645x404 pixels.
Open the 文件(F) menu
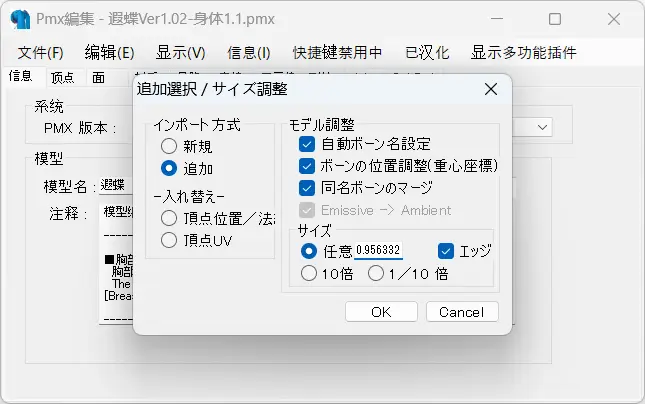(40, 53)
